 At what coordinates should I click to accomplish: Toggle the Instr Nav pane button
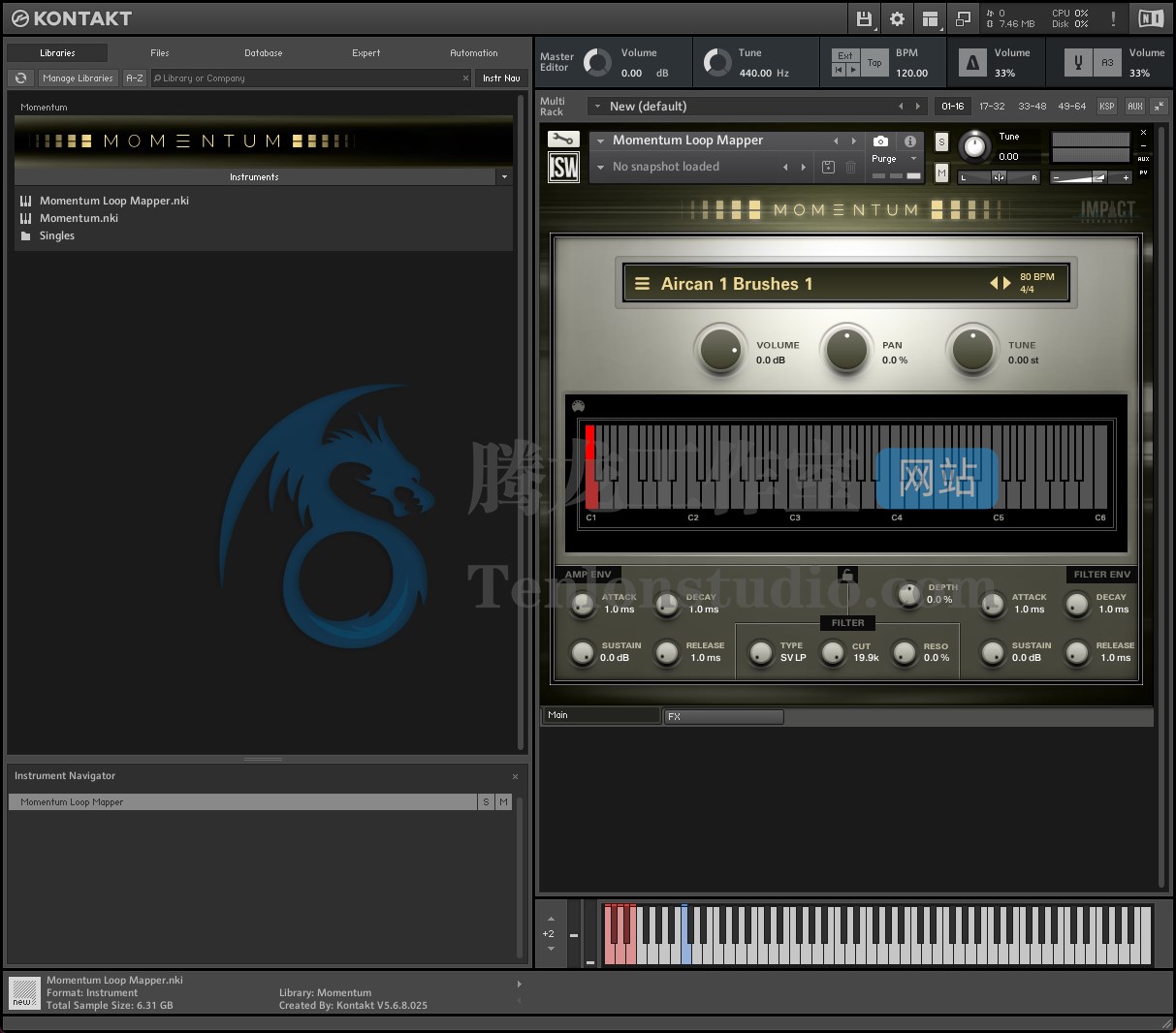pos(501,78)
